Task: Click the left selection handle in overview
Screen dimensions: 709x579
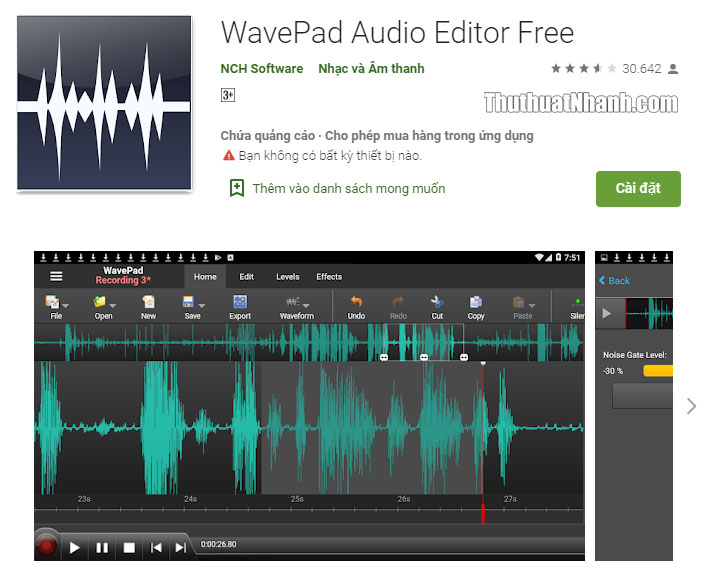Action: [384, 357]
